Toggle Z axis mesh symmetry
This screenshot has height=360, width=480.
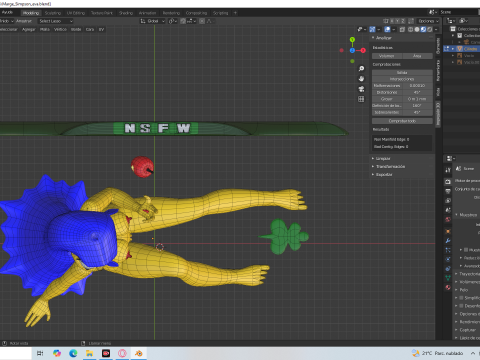tap(403, 21)
